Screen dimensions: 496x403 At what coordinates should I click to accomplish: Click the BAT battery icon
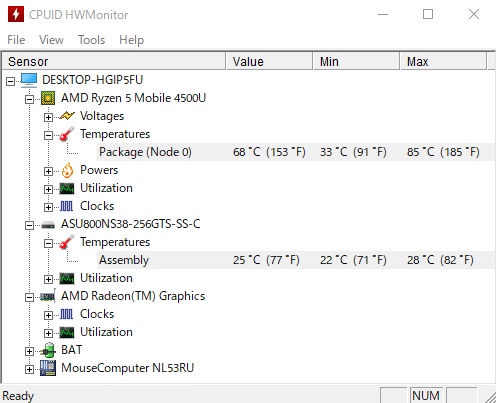click(48, 350)
